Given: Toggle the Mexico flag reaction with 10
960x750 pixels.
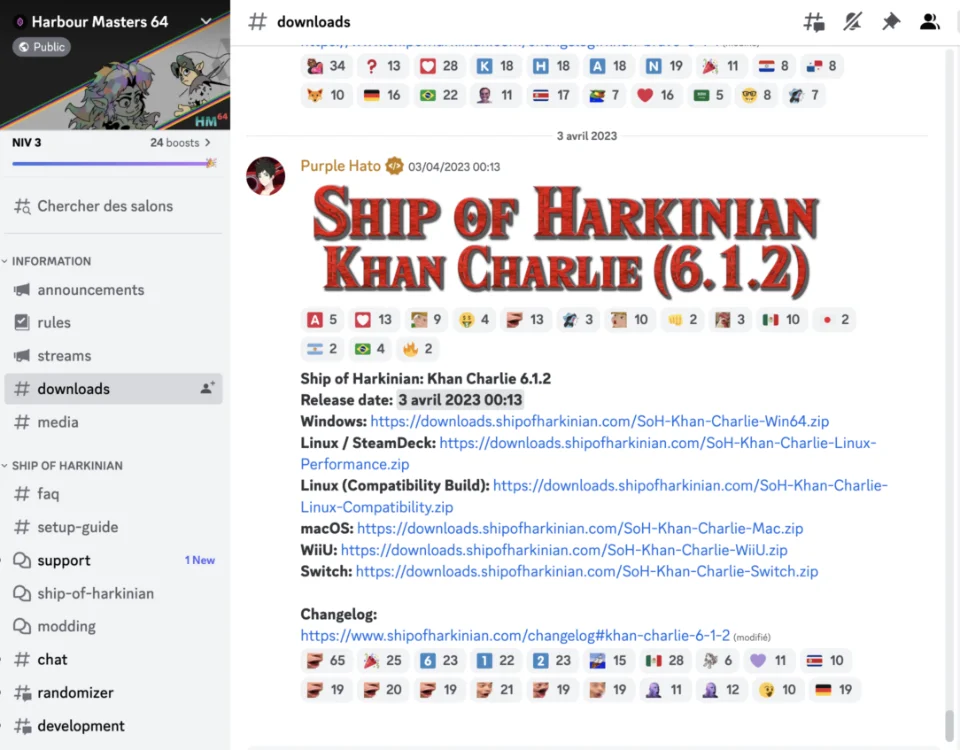Looking at the screenshot, I should (781, 320).
